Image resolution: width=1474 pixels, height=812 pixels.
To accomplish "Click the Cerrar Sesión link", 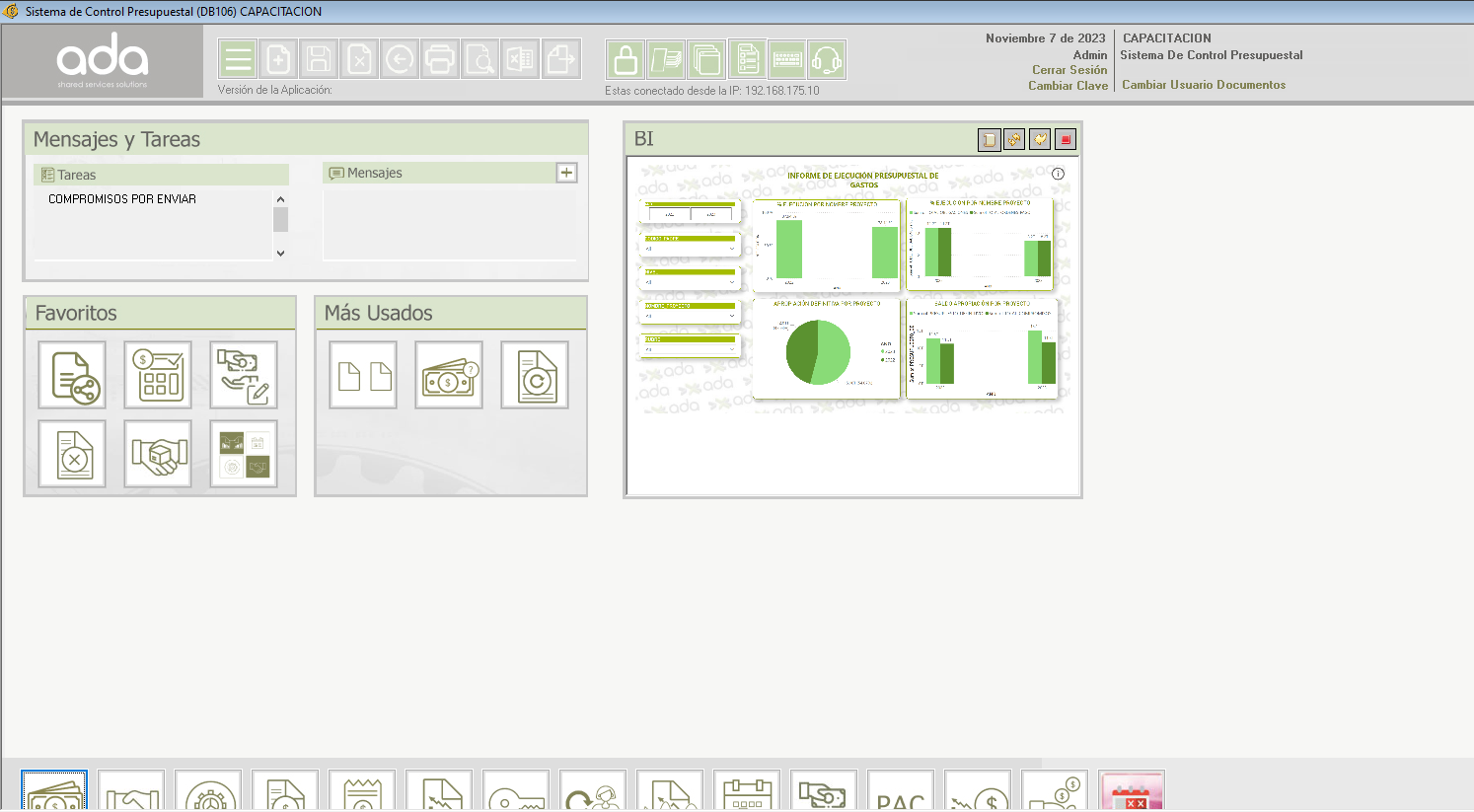I will [1069, 70].
